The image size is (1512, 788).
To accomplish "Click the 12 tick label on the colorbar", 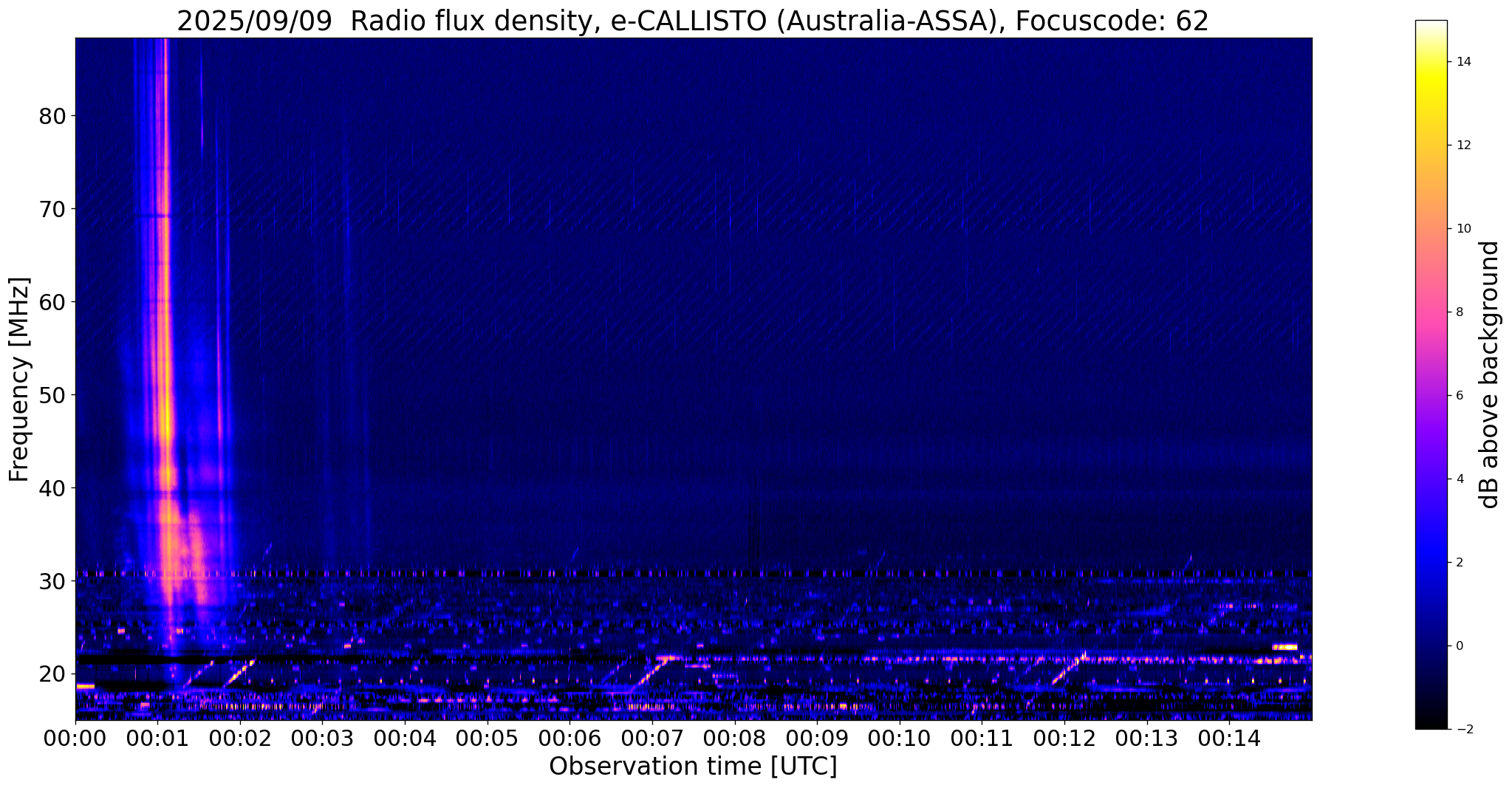I will 1463,145.
